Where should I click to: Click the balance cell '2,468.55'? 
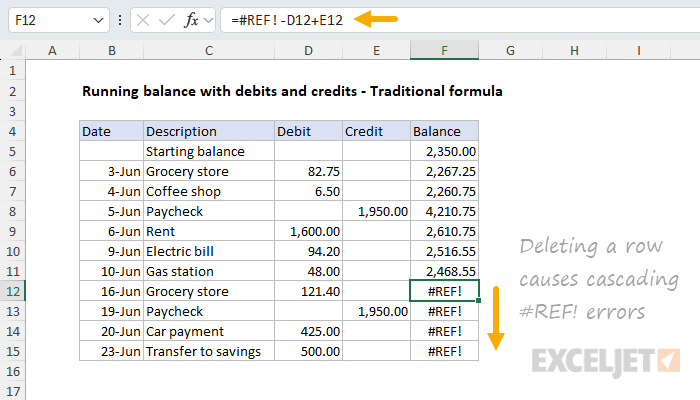[444, 271]
